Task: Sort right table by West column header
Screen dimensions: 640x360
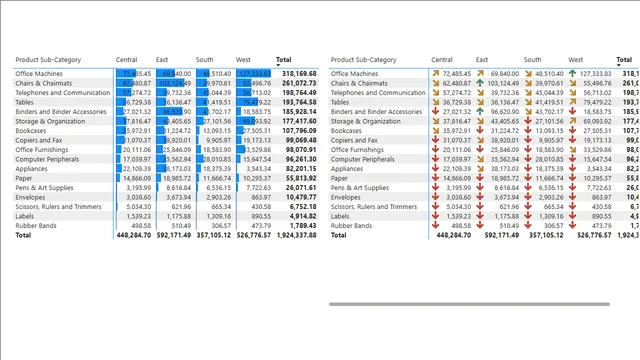Action: 576,60
